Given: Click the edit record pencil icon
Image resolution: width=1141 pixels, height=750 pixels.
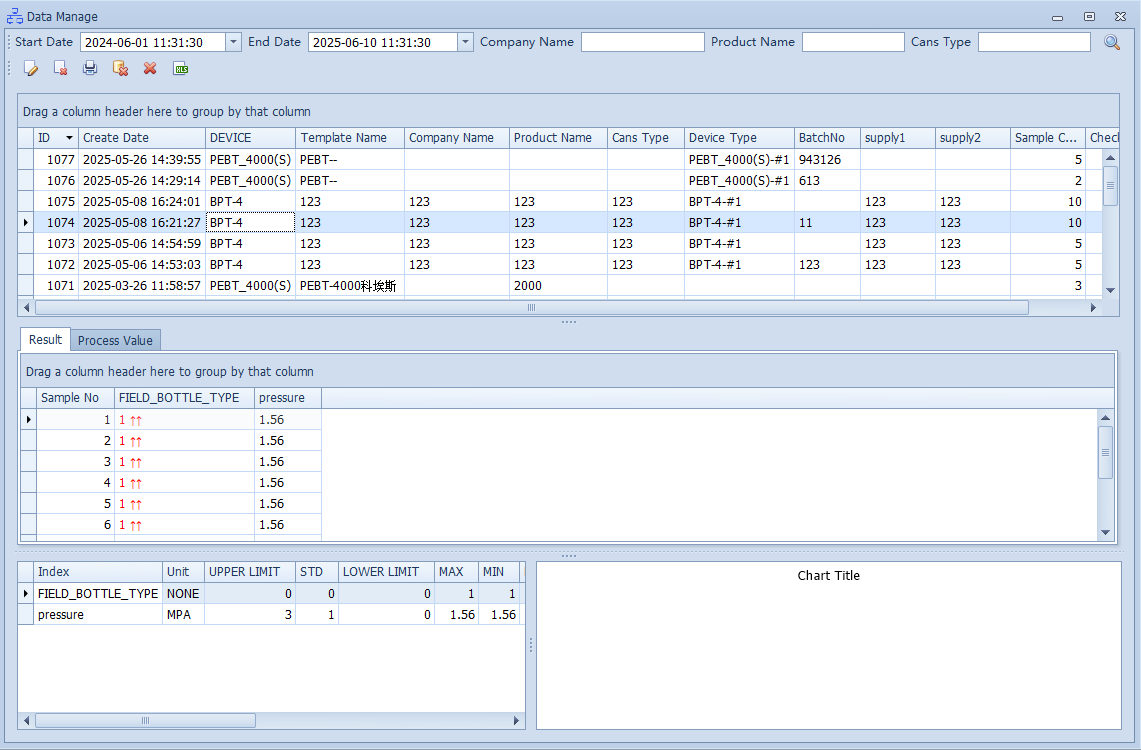Looking at the screenshot, I should pos(31,68).
